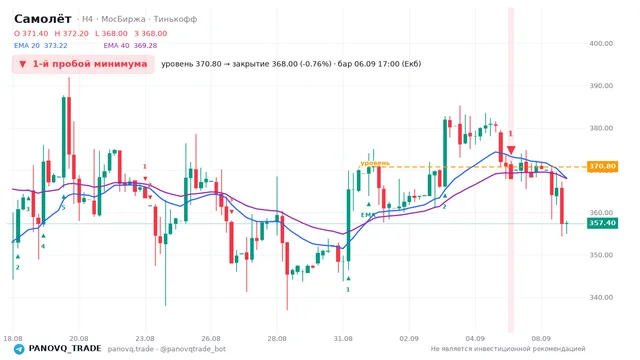Click the 'Не является инвестиционной рекомендацией' disclaimer

508,349
